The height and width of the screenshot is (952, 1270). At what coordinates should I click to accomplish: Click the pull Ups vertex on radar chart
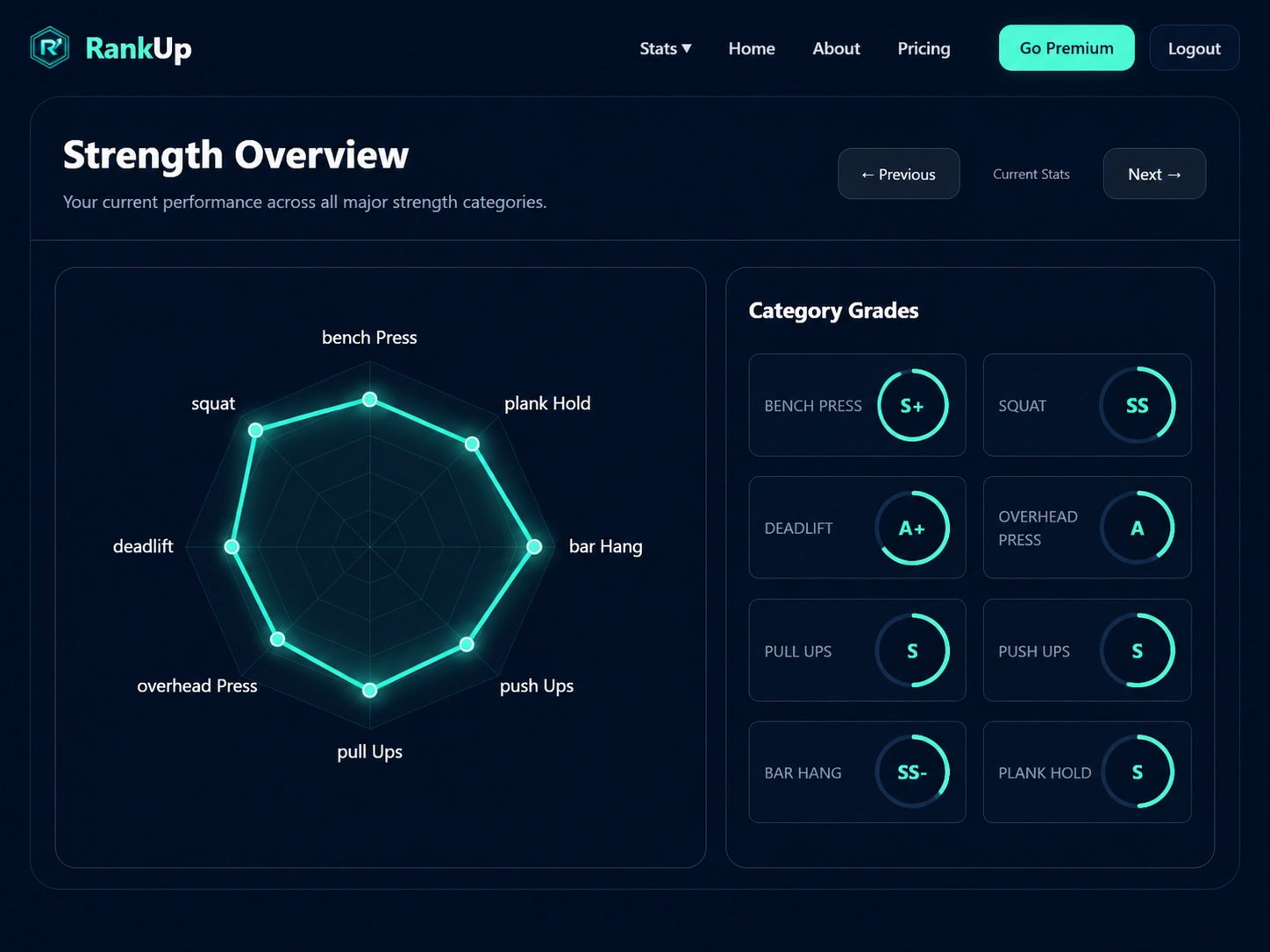tap(370, 690)
